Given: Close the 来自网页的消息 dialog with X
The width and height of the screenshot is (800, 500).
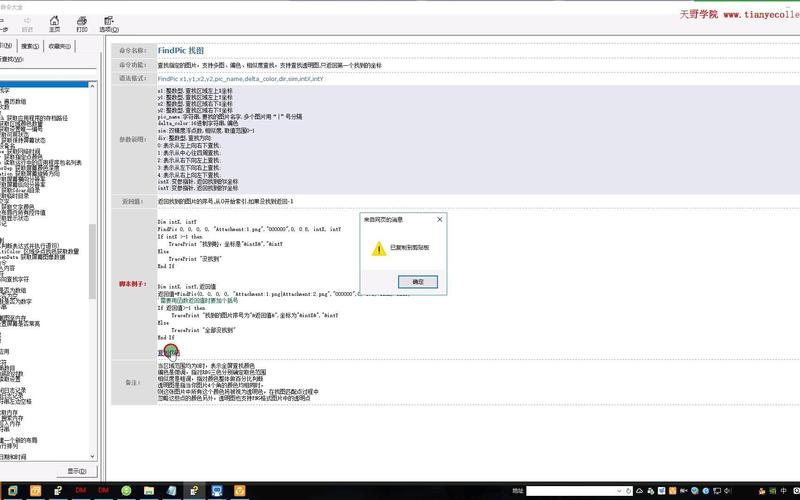Looking at the screenshot, I should click(x=439, y=218).
